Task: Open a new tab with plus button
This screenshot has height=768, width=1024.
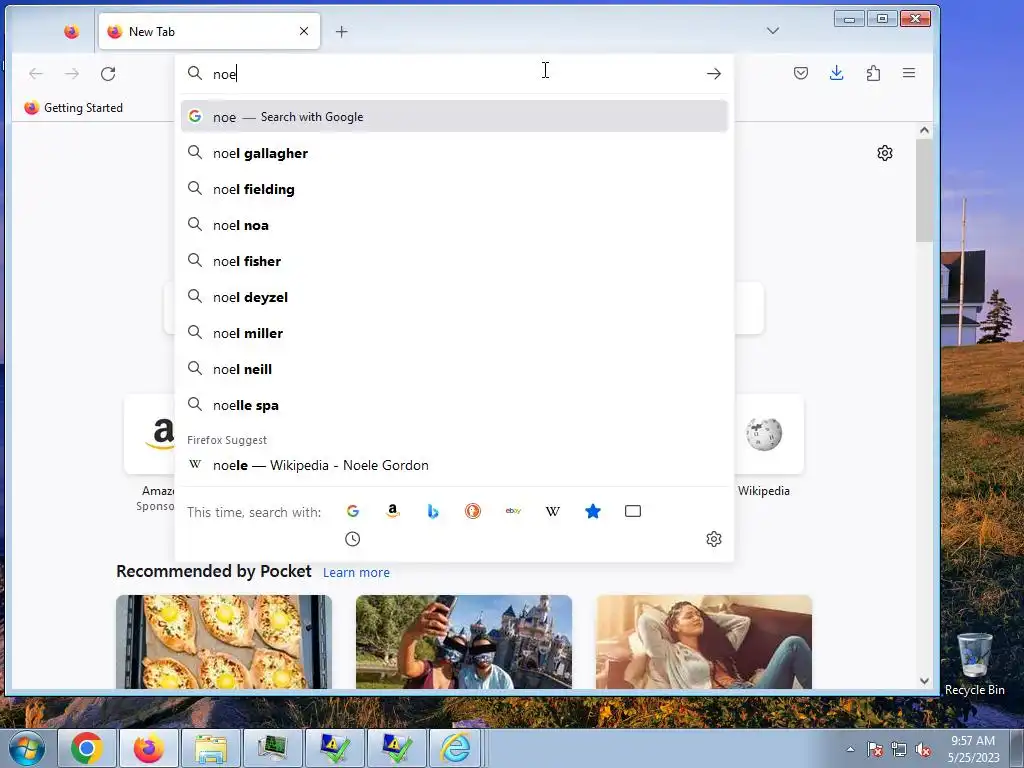Action: pyautogui.click(x=342, y=31)
